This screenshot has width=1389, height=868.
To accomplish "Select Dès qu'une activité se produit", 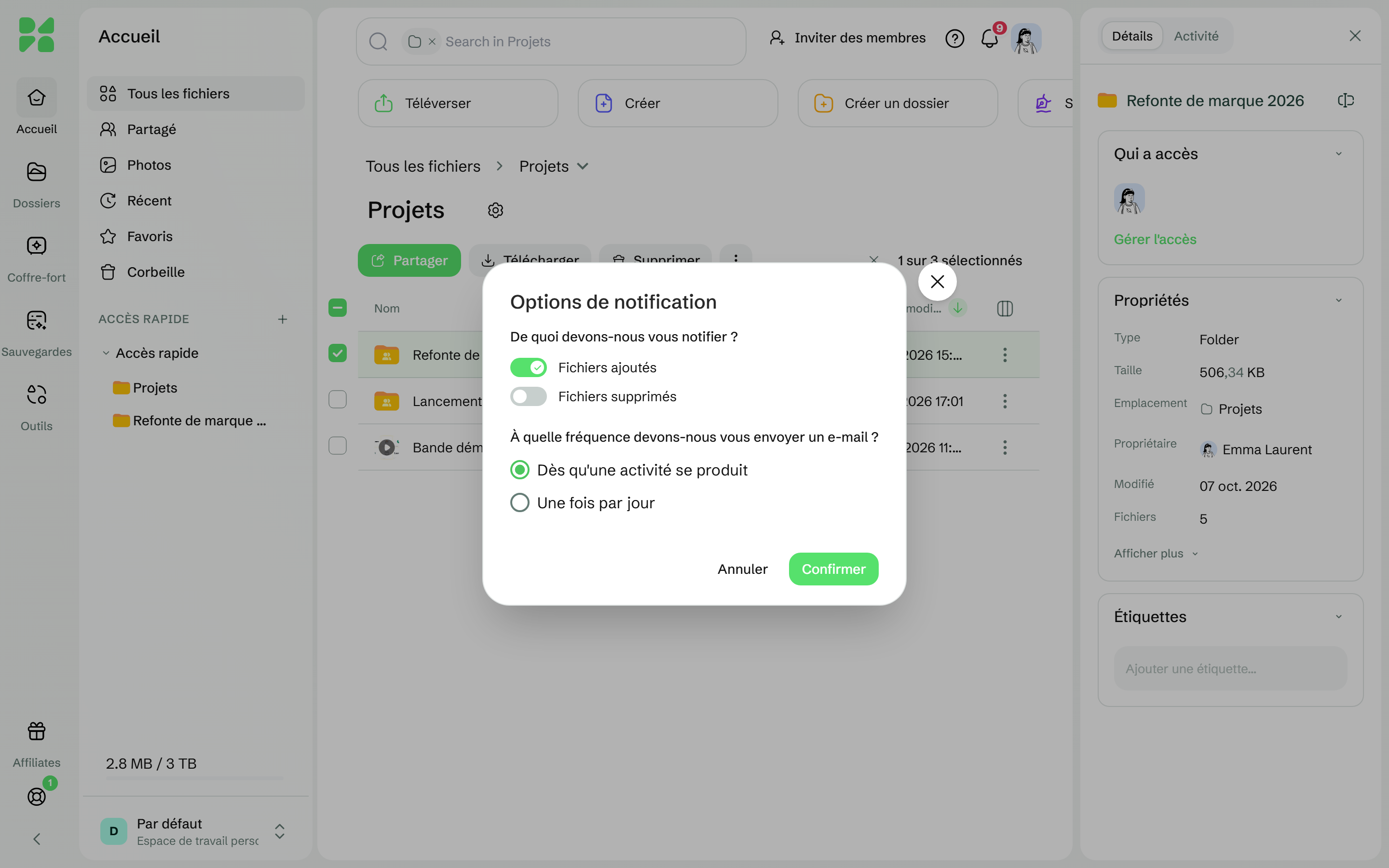I will pos(519,470).
